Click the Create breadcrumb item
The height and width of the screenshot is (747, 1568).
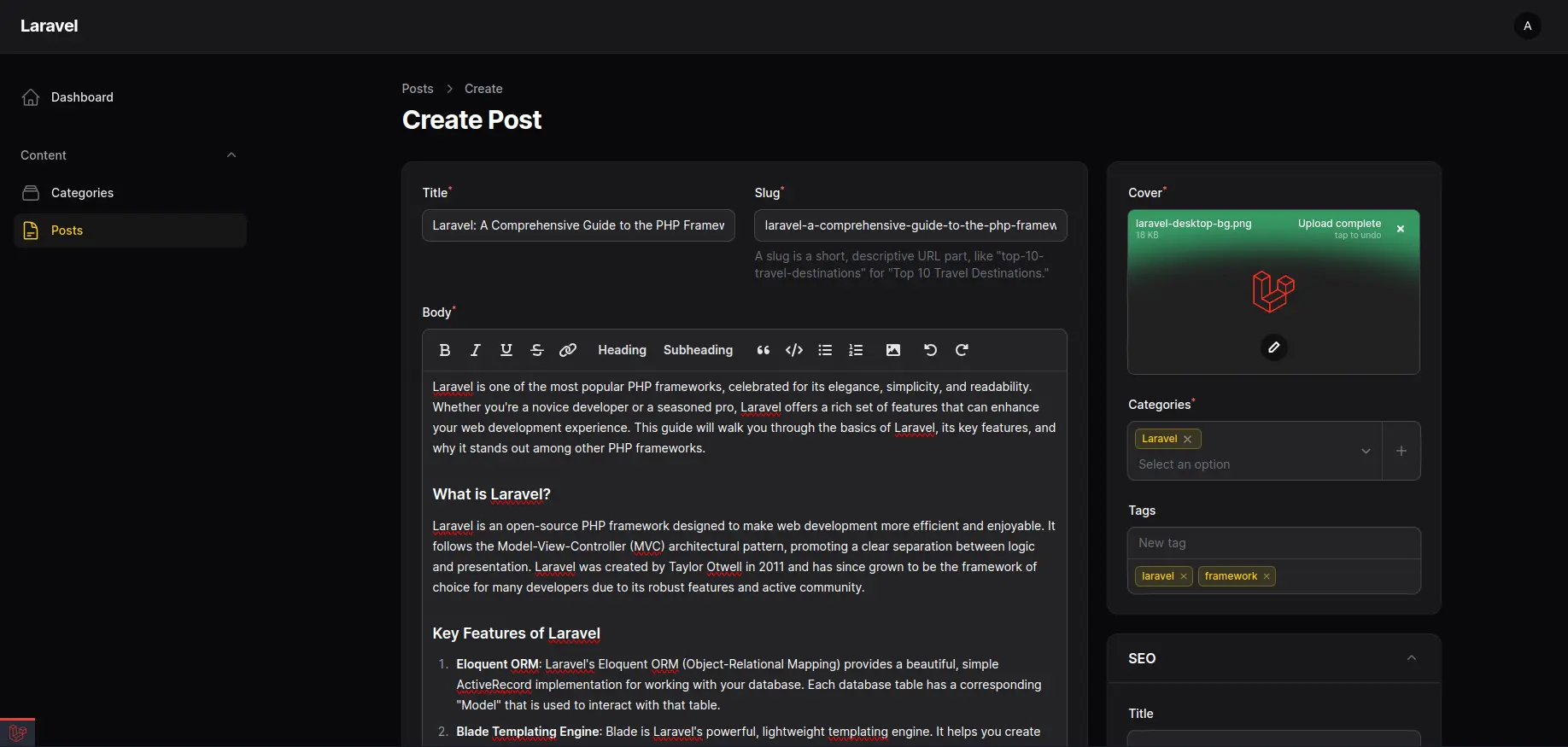pos(483,89)
